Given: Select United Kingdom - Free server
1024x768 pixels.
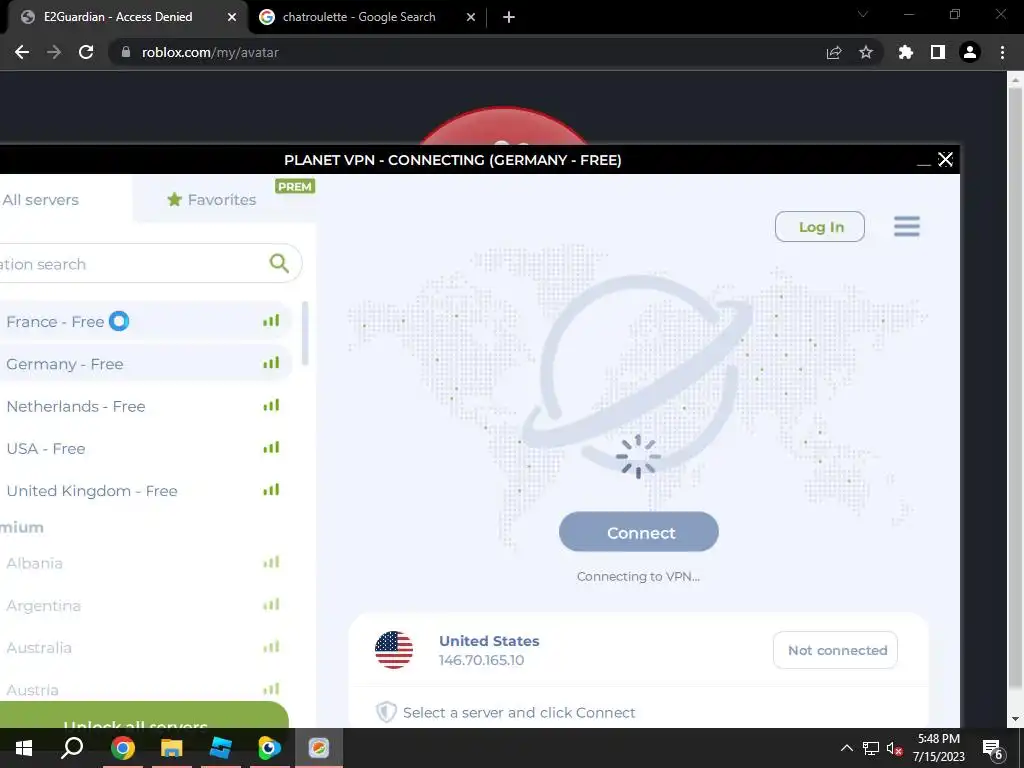Looking at the screenshot, I should tap(145, 490).
